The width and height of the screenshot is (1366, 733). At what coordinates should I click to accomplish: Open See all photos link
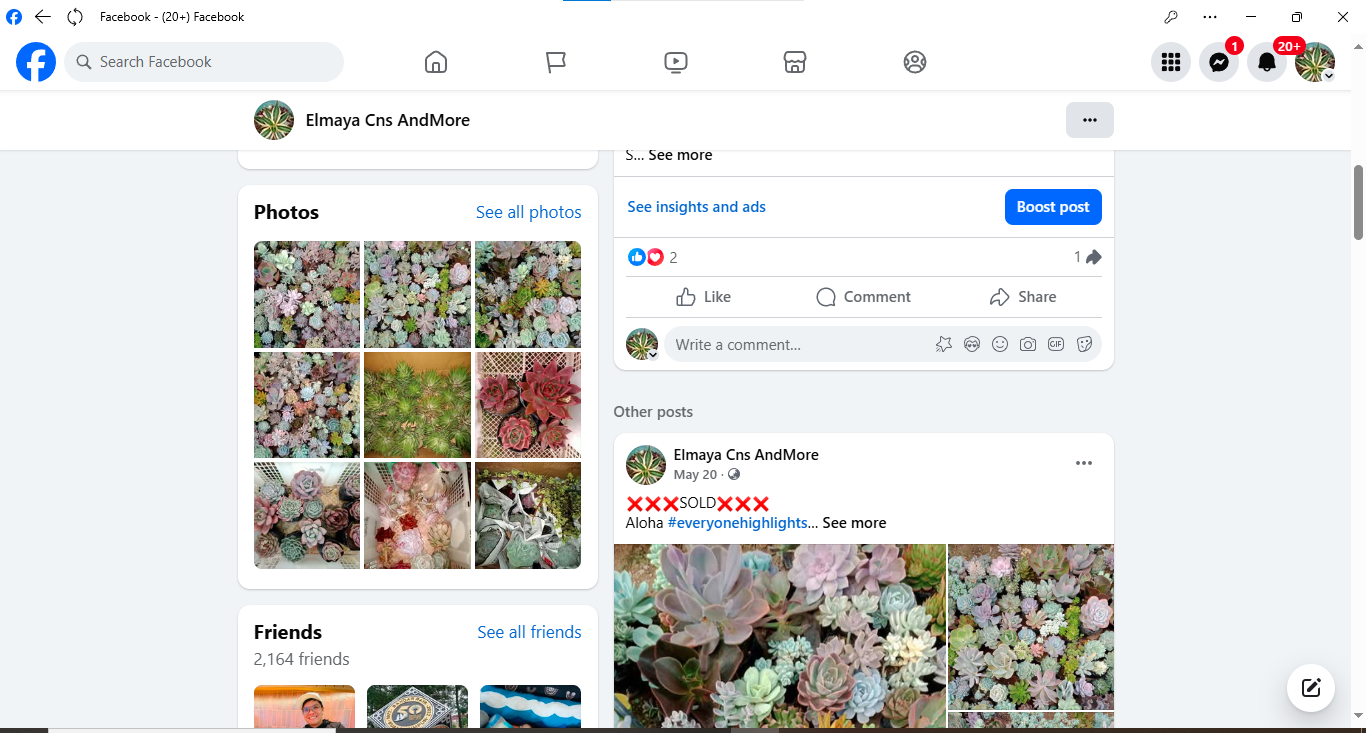point(529,212)
